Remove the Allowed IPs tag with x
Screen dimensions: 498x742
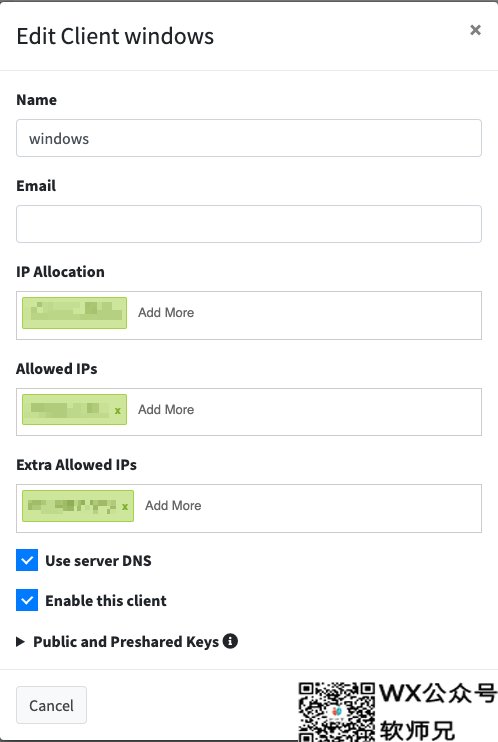[x=118, y=411]
